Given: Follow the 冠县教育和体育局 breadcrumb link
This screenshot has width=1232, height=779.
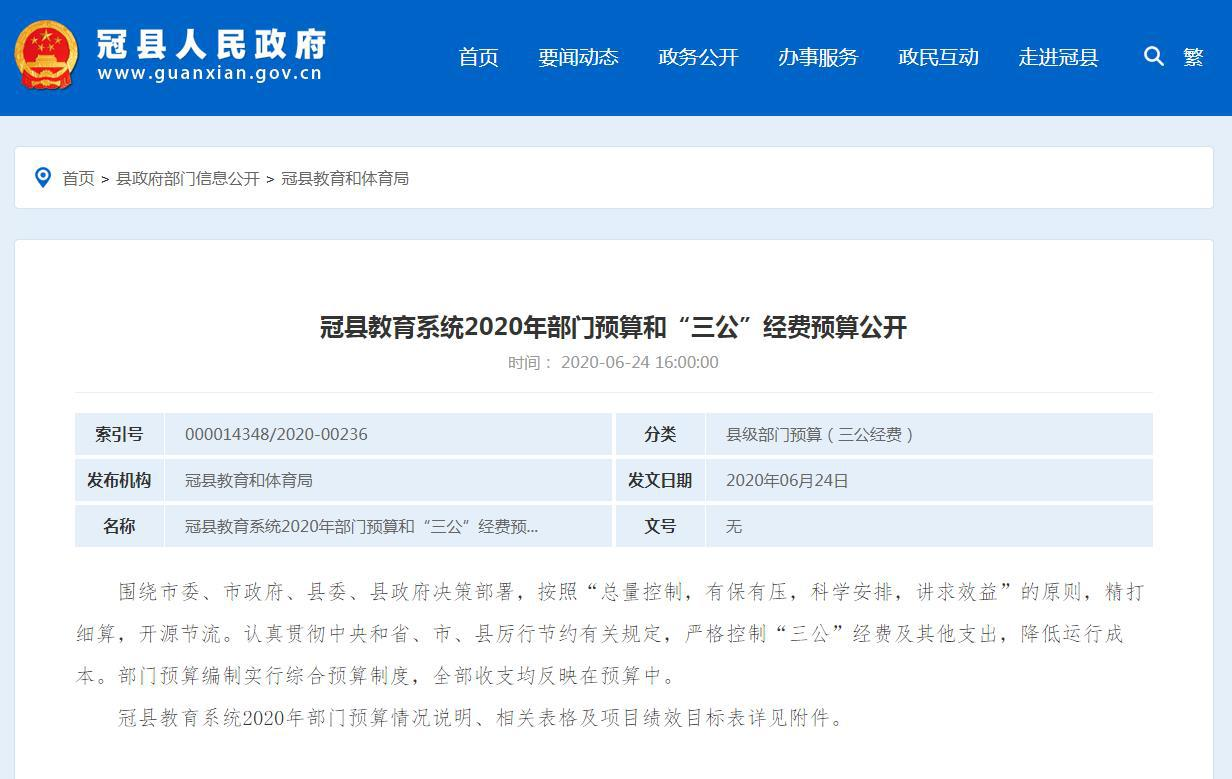Looking at the screenshot, I should pos(345,179).
